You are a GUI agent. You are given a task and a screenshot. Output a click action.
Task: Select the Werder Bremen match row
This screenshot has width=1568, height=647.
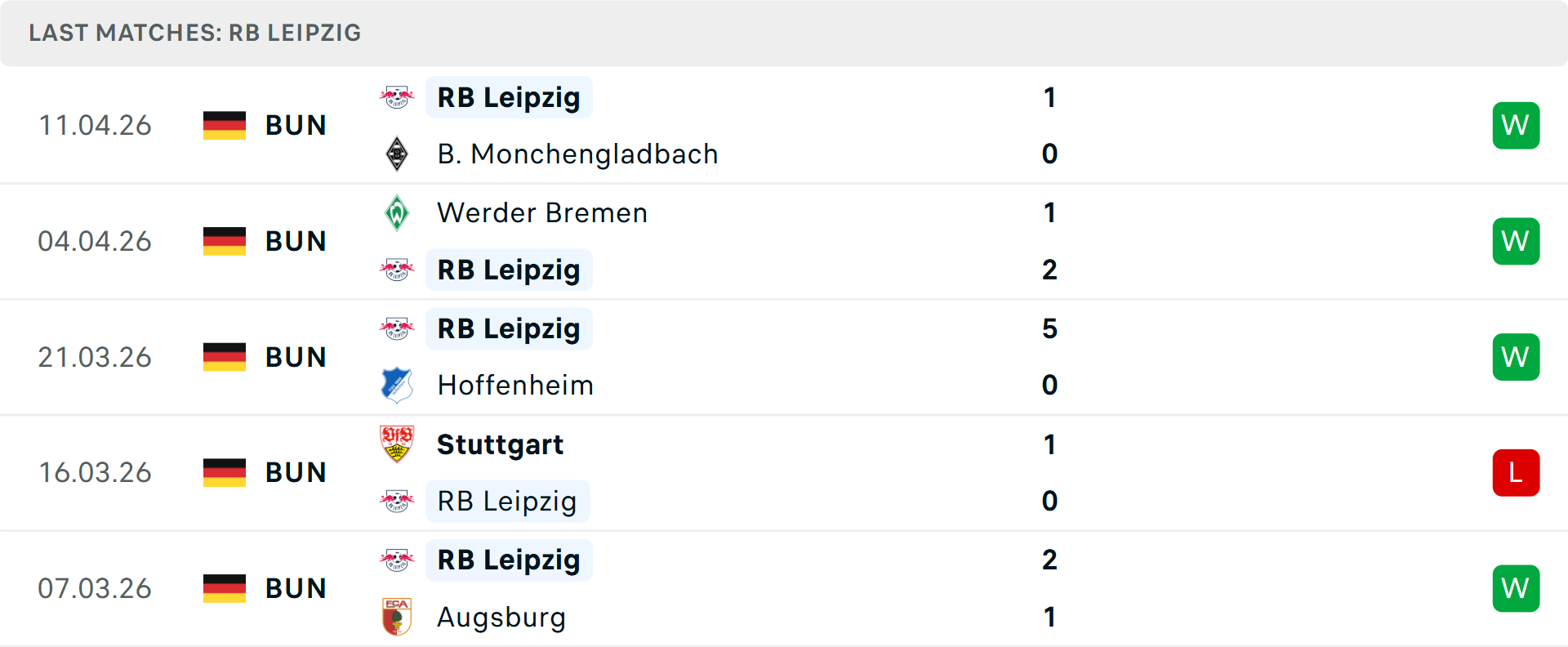click(x=784, y=241)
